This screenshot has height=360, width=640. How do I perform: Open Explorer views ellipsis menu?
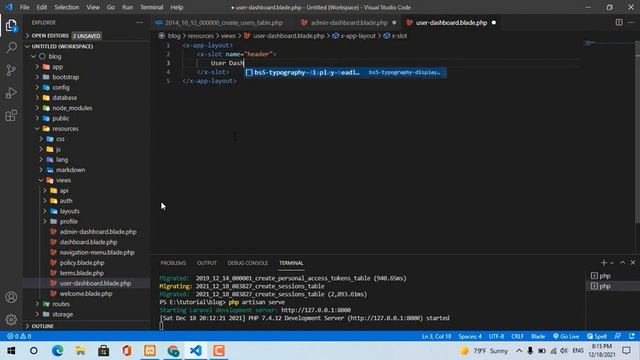click(140, 22)
